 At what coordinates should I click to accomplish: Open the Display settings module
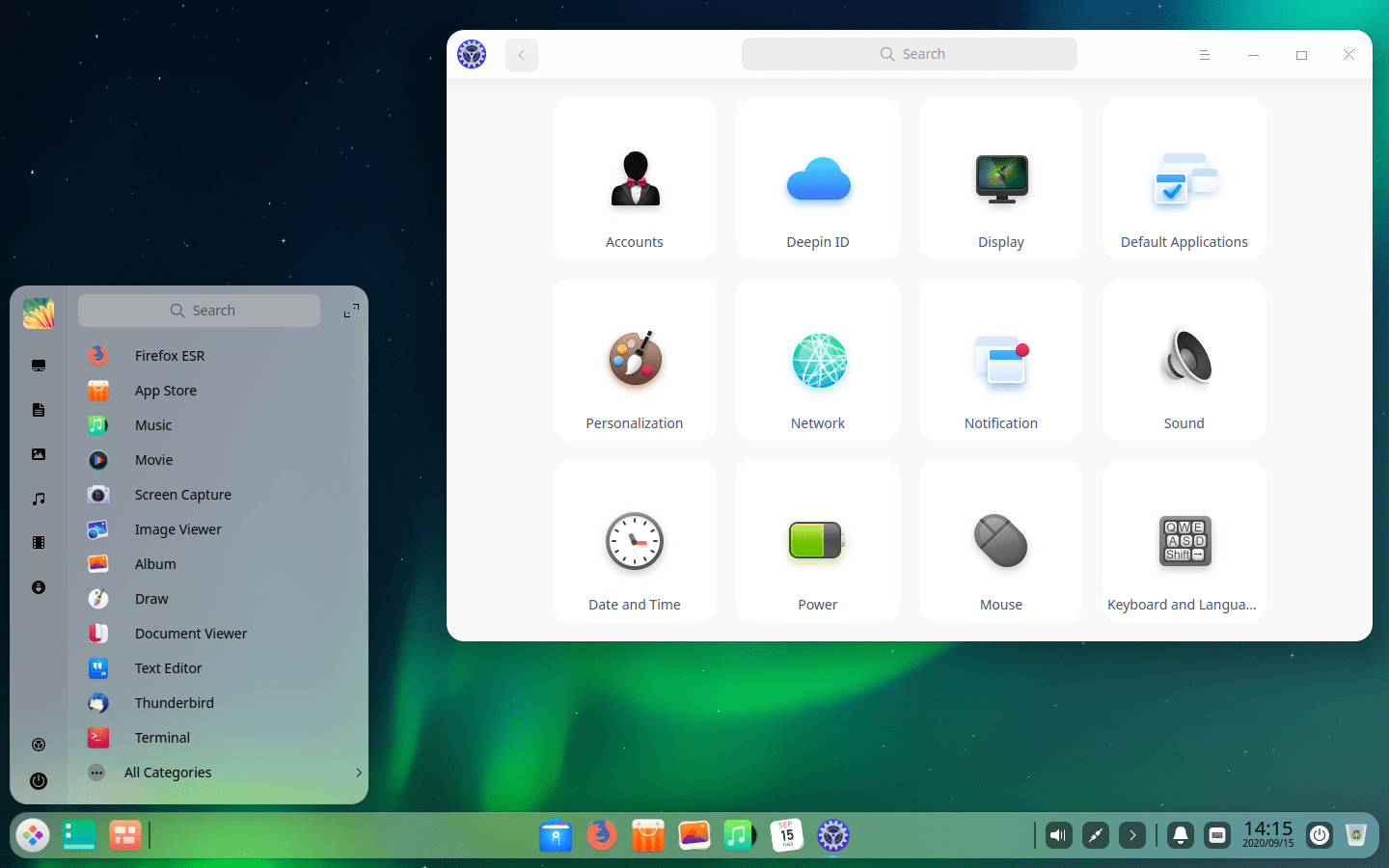tap(1000, 178)
